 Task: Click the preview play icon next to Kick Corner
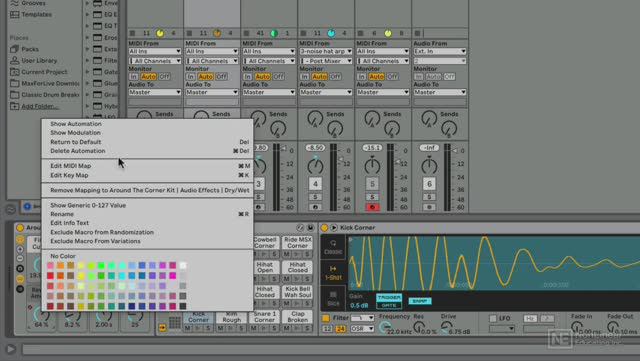pos(334,228)
